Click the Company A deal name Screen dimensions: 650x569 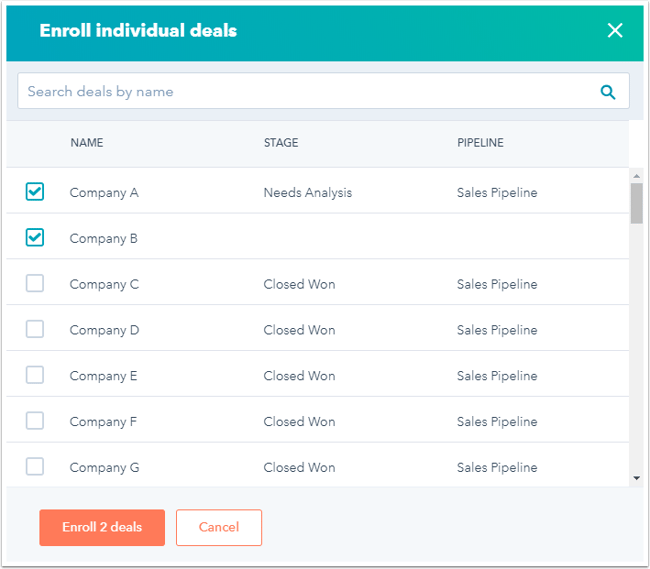click(104, 193)
